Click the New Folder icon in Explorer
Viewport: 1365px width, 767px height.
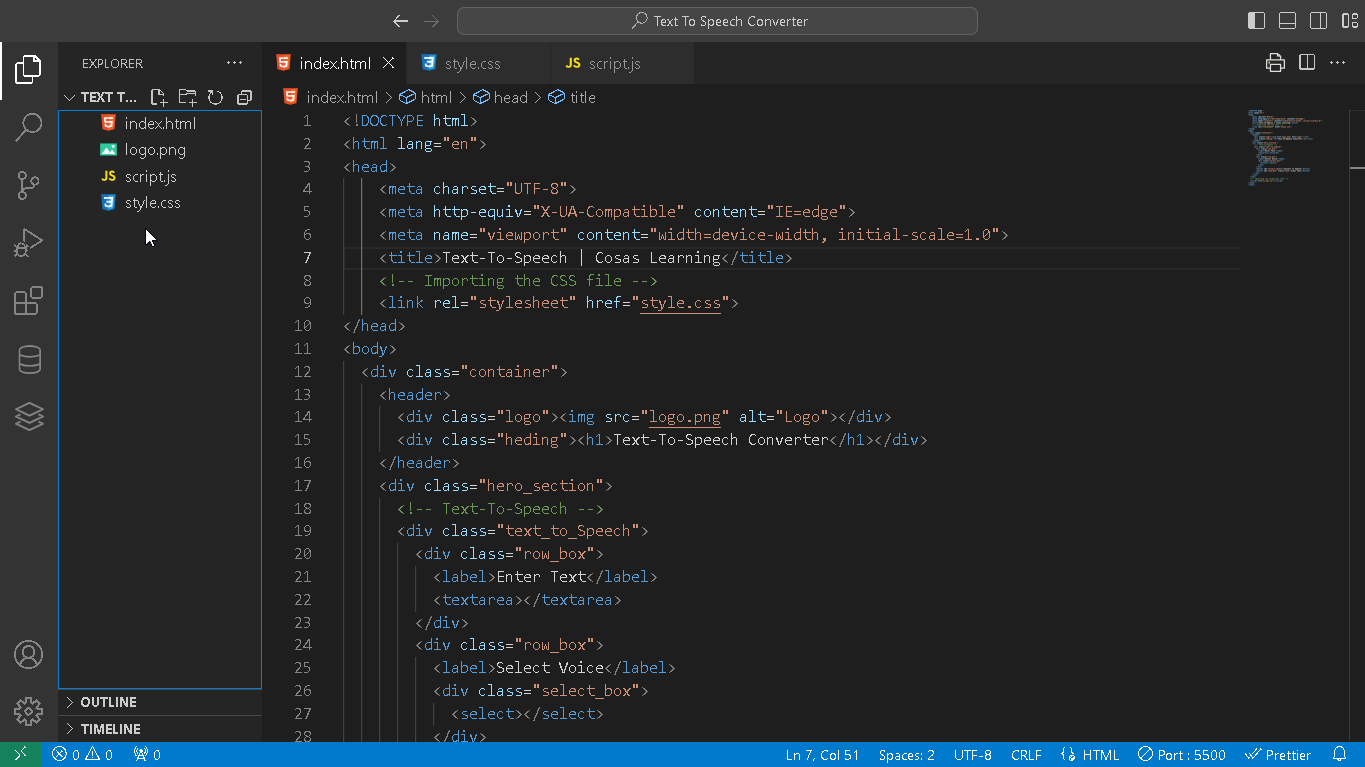coord(187,97)
